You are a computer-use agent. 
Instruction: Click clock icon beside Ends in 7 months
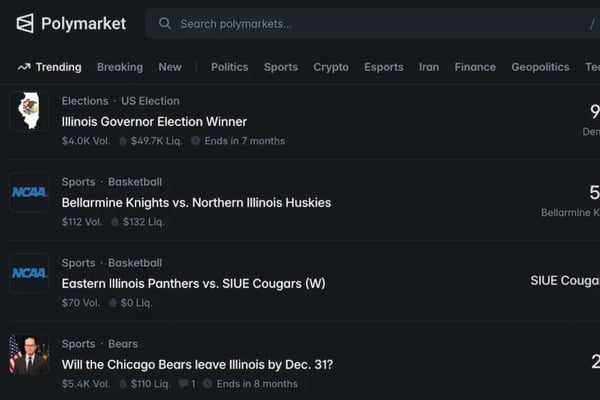pyautogui.click(x=196, y=141)
